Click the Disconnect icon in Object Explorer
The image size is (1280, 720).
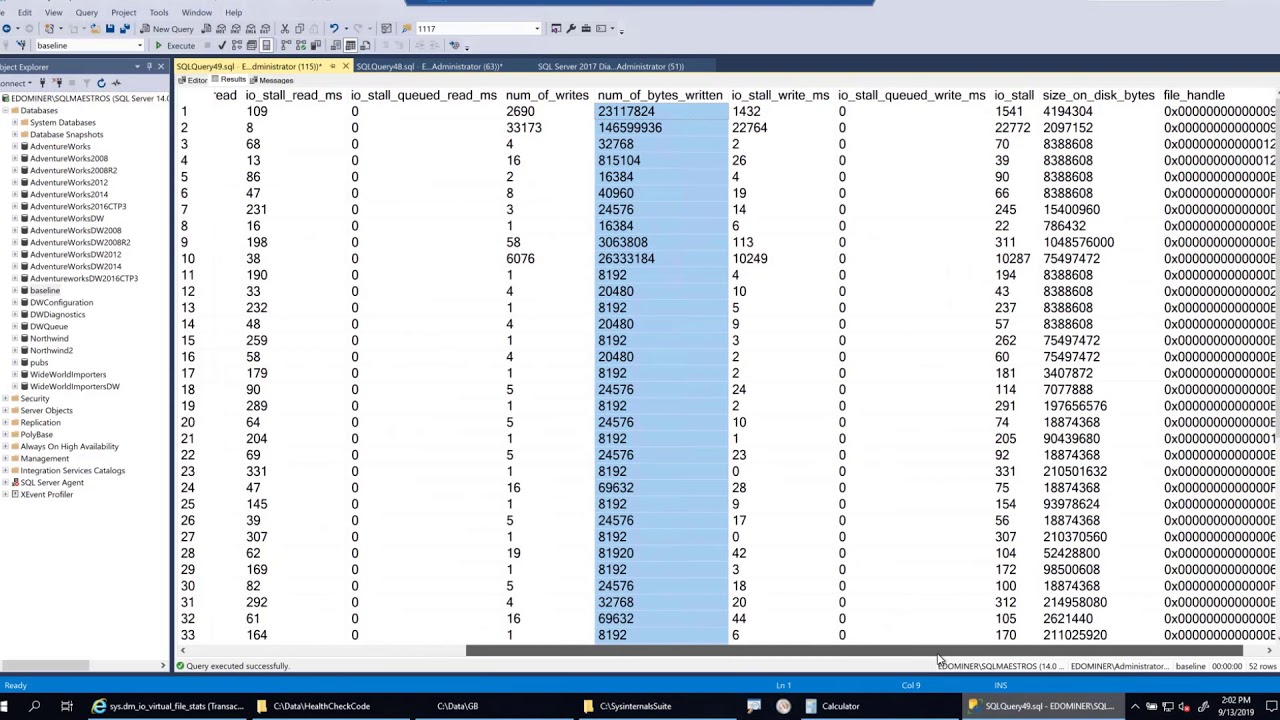point(57,83)
